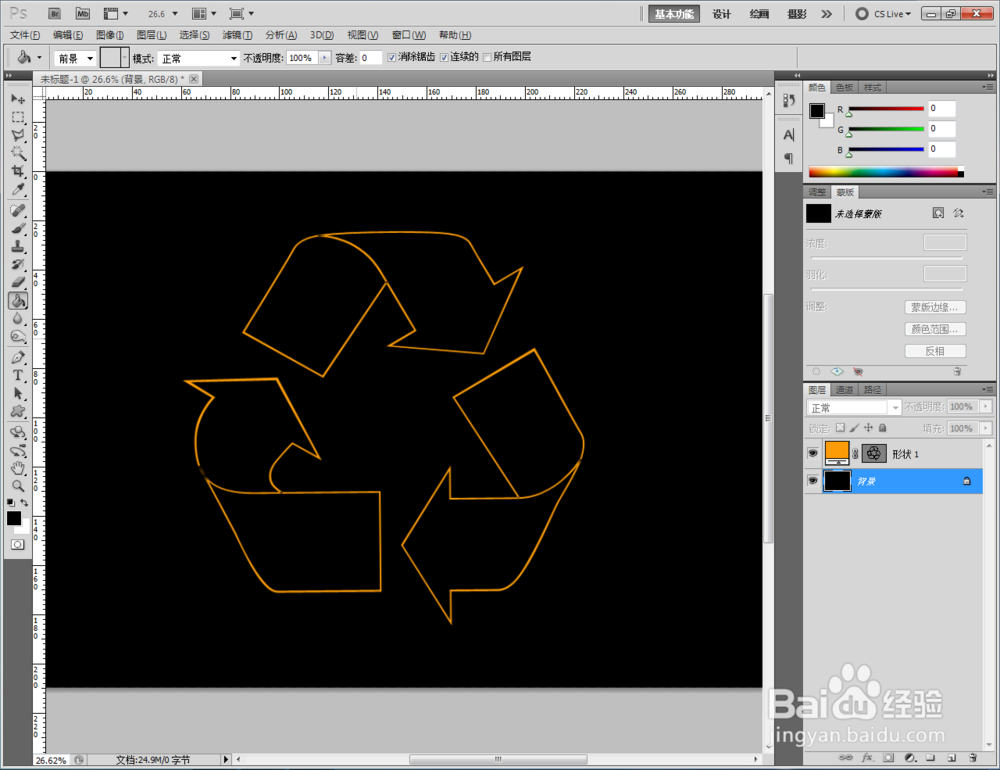Switch to the 通道 channels tab
The height and width of the screenshot is (770, 1000).
click(844, 390)
